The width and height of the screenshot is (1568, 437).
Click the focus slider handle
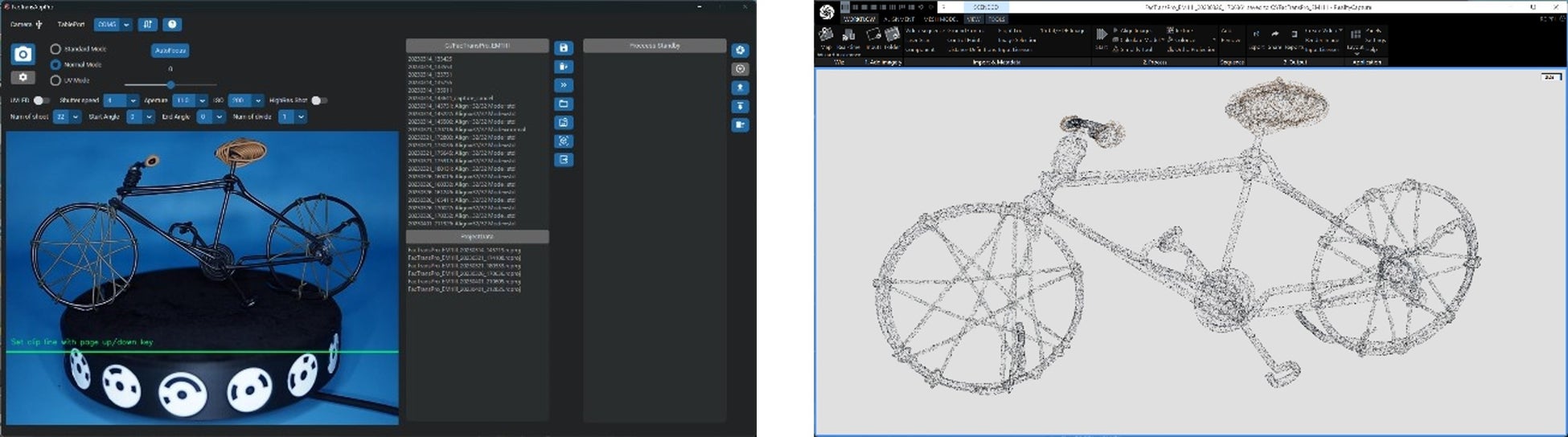point(170,84)
